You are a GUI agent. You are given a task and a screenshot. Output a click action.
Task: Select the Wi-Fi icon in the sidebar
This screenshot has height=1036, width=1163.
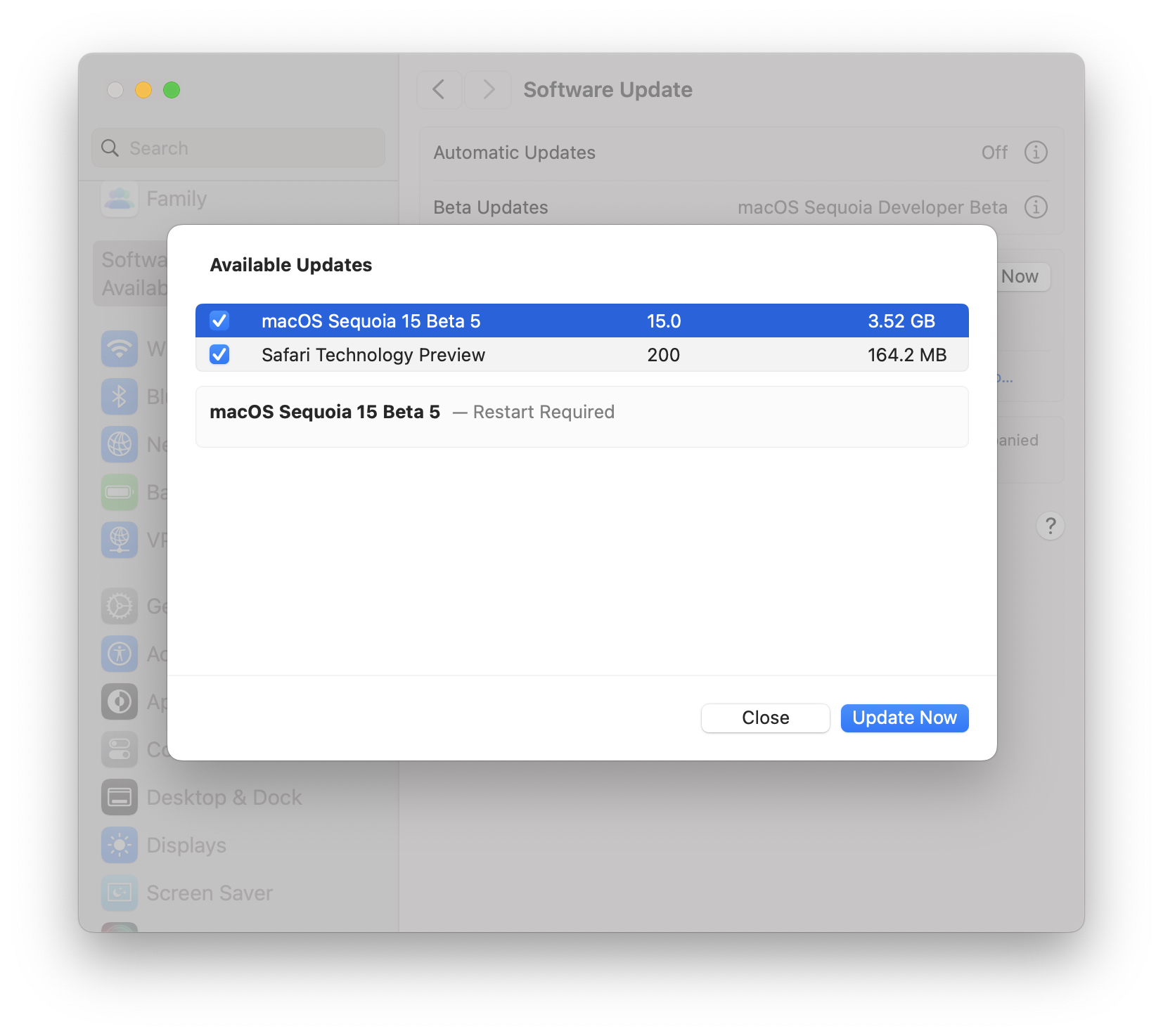click(120, 349)
